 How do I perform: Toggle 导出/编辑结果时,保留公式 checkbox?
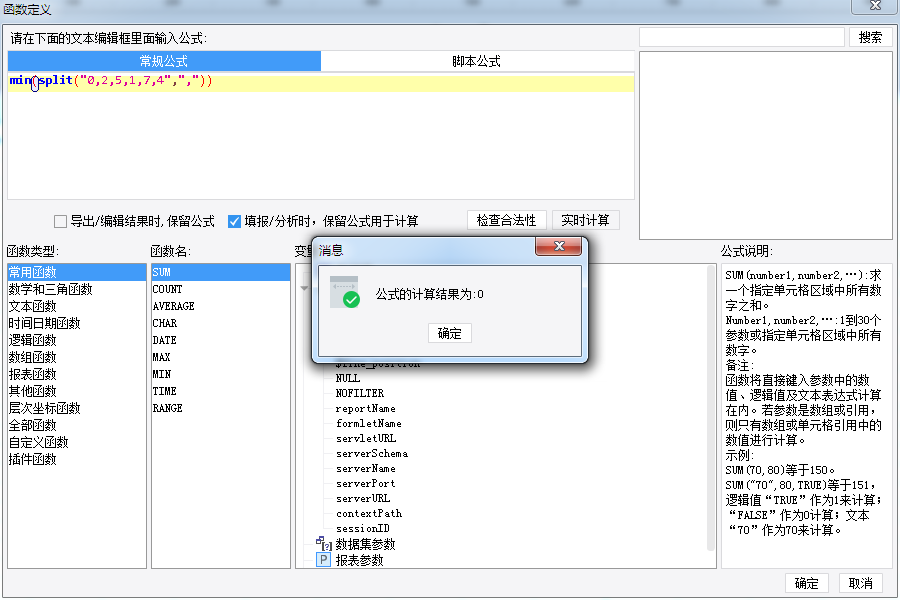[60, 221]
